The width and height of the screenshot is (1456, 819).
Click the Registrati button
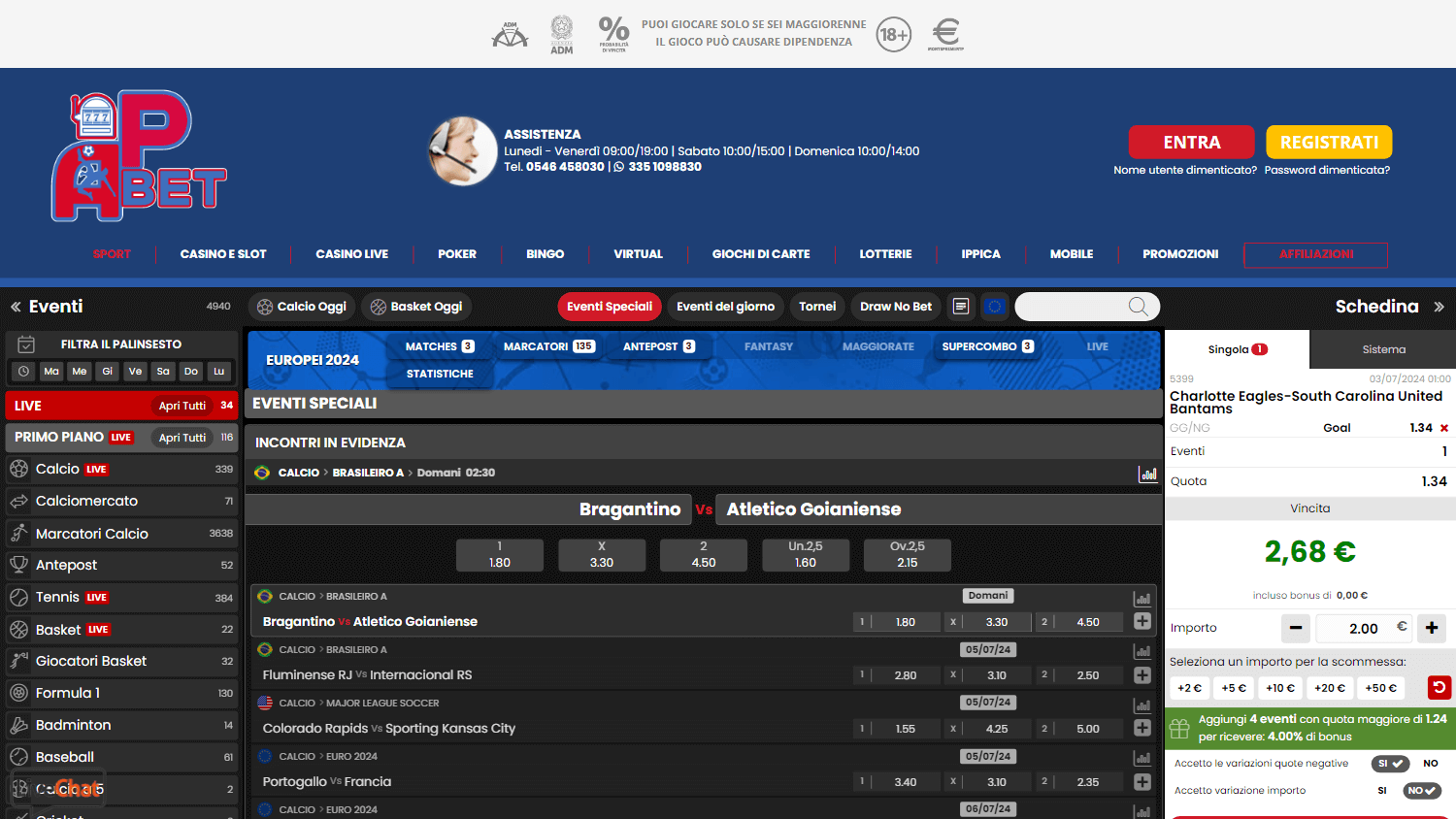point(1329,142)
